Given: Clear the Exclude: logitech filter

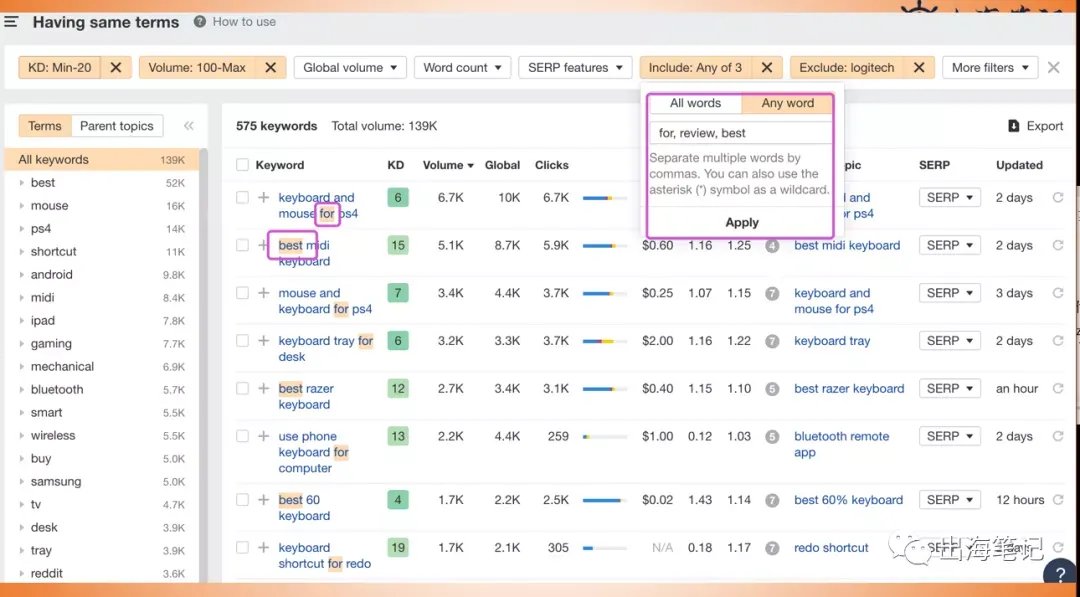Looking at the screenshot, I should click(x=919, y=67).
